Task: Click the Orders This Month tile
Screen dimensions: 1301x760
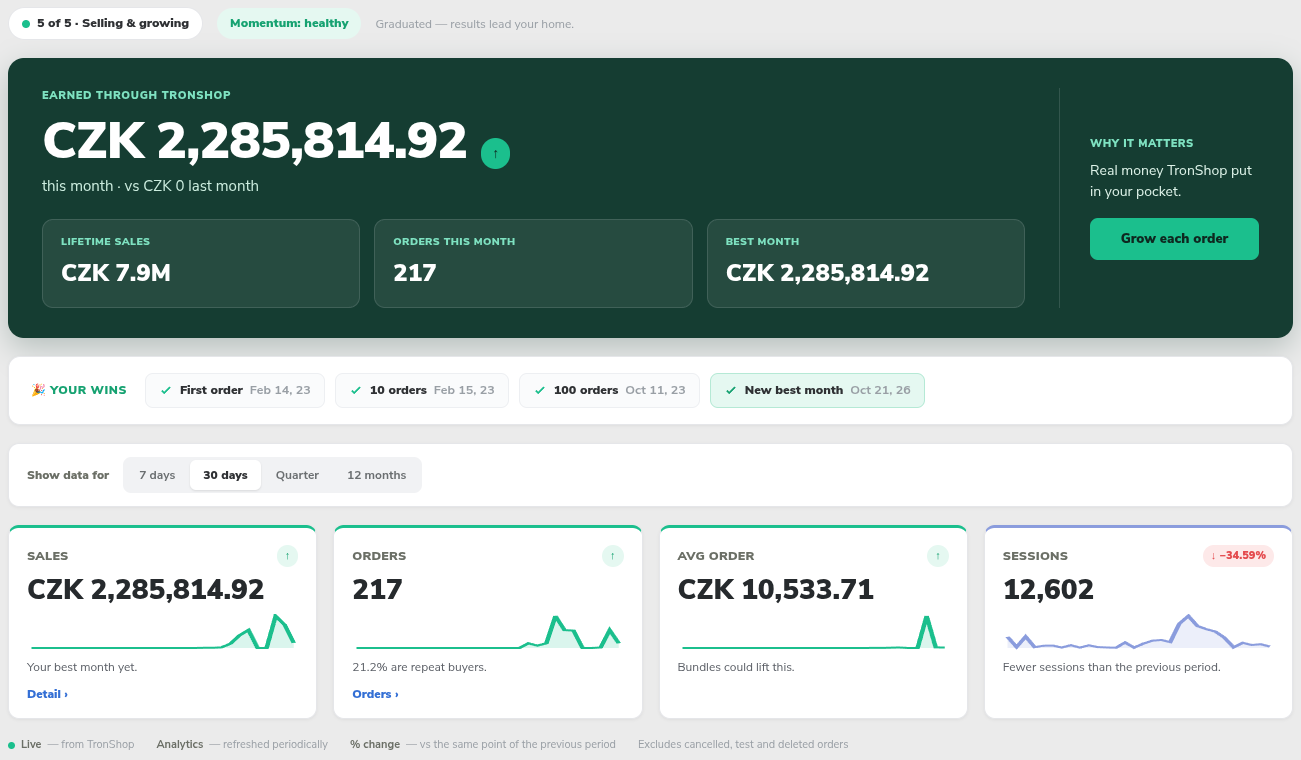Action: tap(533, 263)
